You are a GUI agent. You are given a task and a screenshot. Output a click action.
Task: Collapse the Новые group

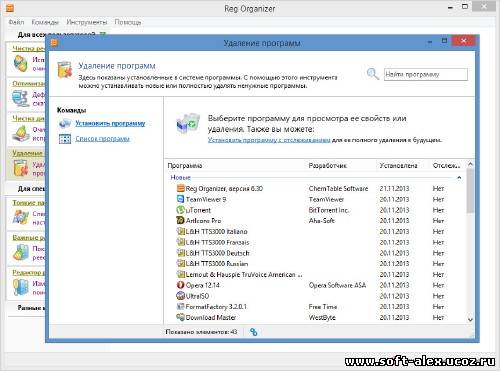point(459,178)
